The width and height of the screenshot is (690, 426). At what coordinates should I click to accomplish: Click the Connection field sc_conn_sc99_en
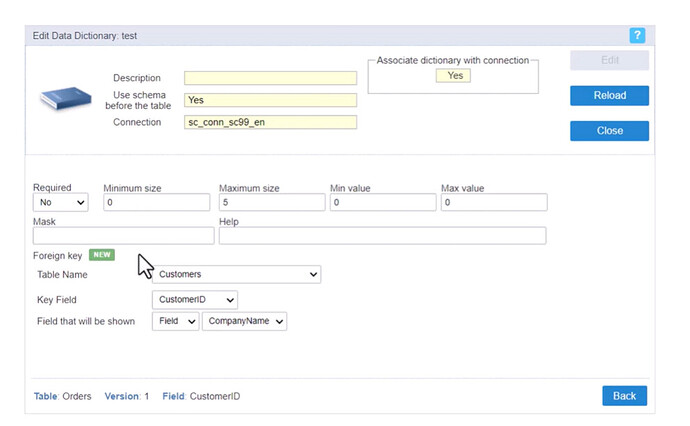[x=270, y=122]
